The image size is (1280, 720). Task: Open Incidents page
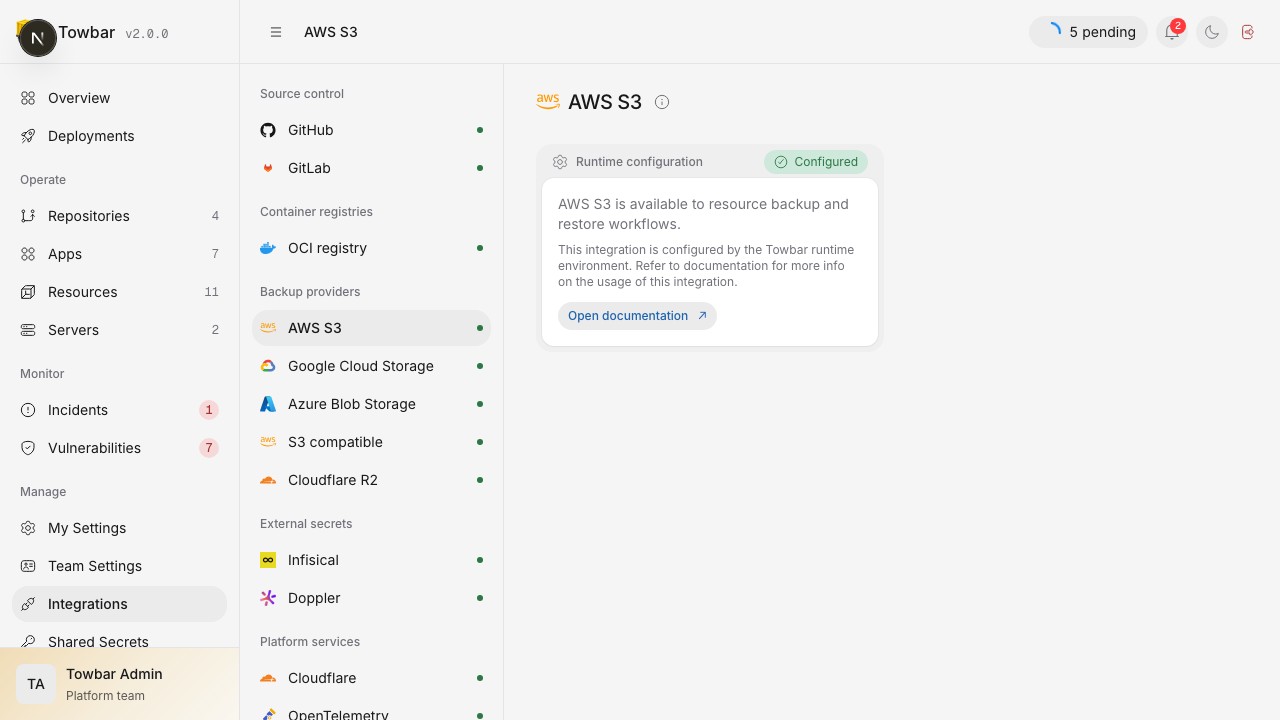pyautogui.click(x=120, y=410)
